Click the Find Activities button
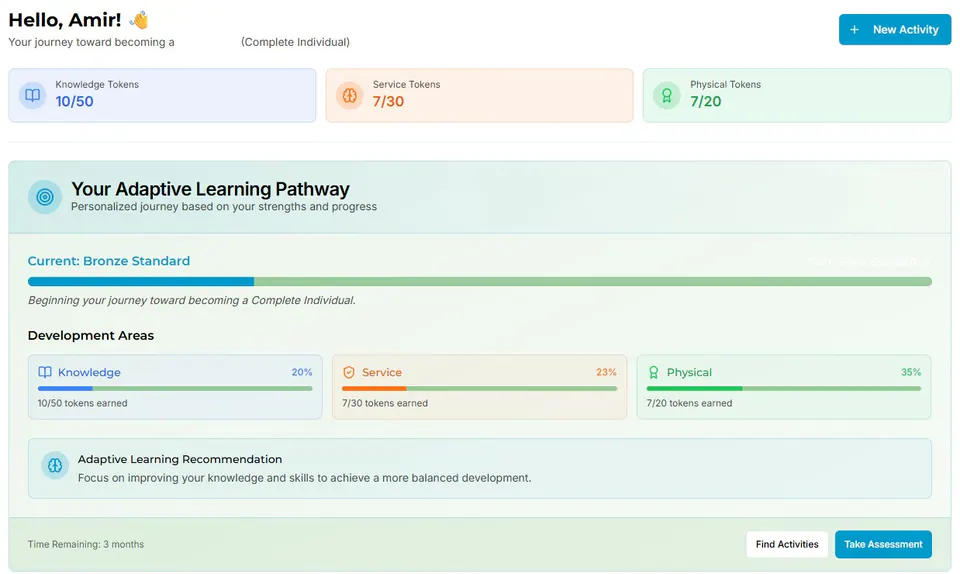The width and height of the screenshot is (960, 574). pyautogui.click(x=787, y=544)
